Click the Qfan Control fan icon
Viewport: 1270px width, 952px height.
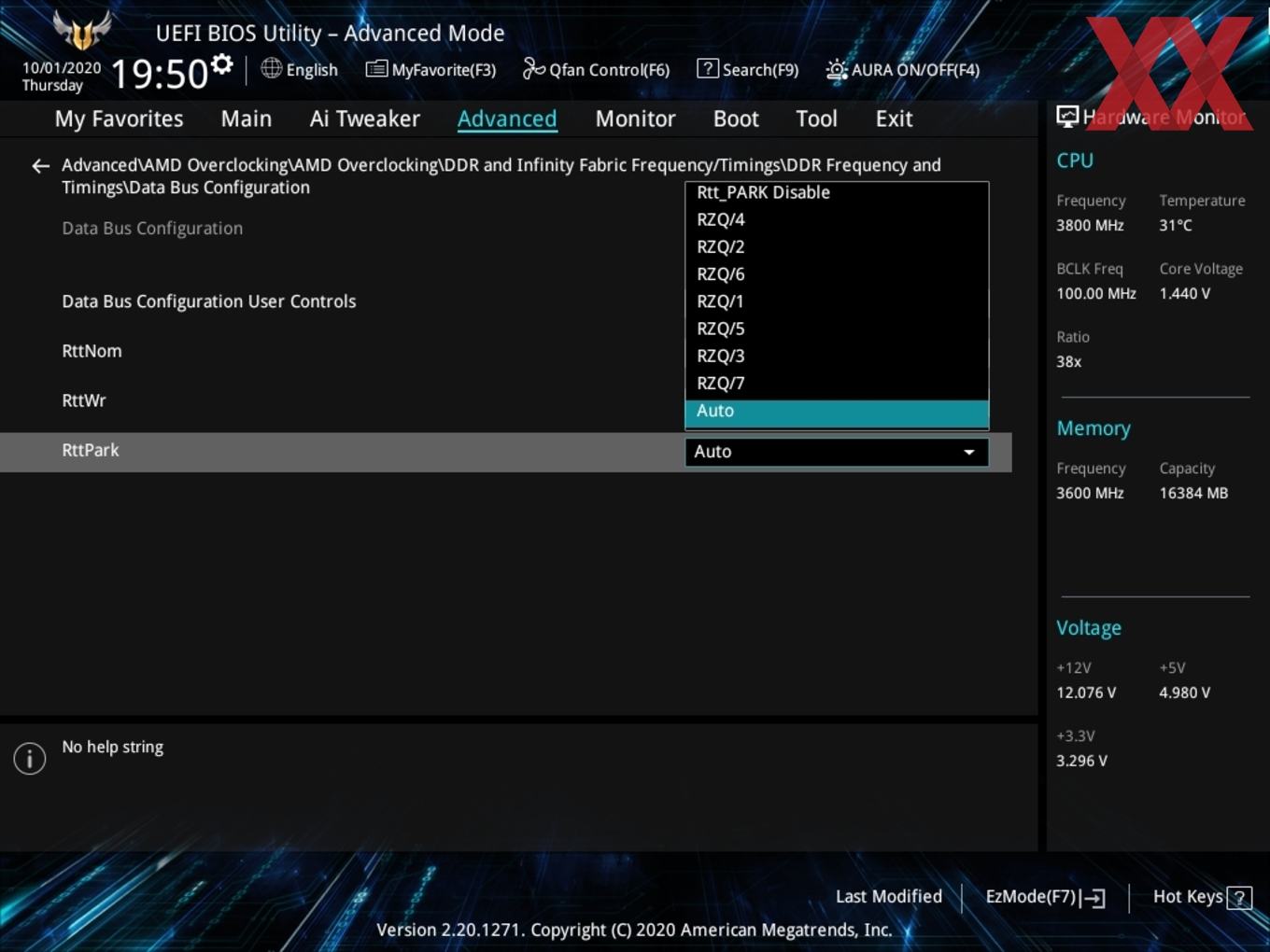[x=533, y=68]
